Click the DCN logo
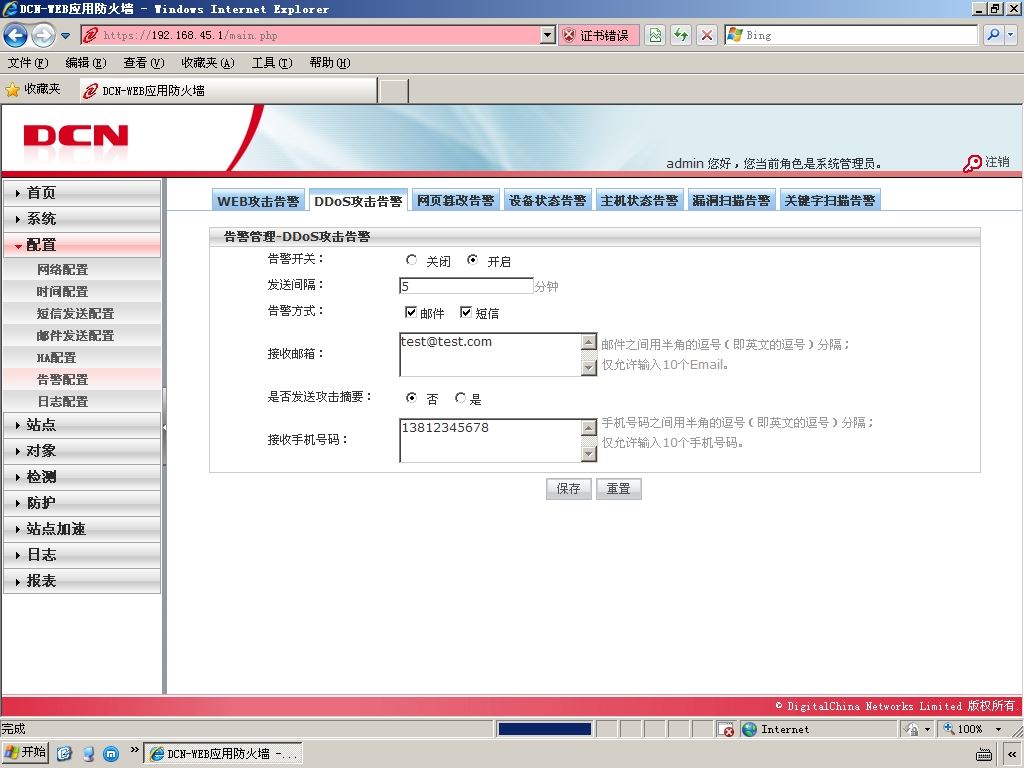 pyautogui.click(x=76, y=136)
